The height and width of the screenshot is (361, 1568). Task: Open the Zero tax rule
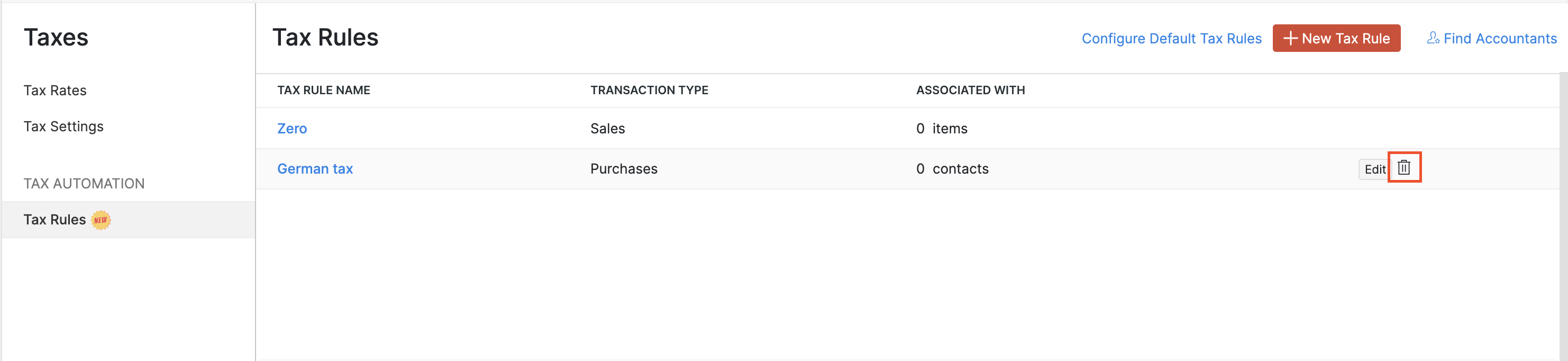click(x=292, y=129)
